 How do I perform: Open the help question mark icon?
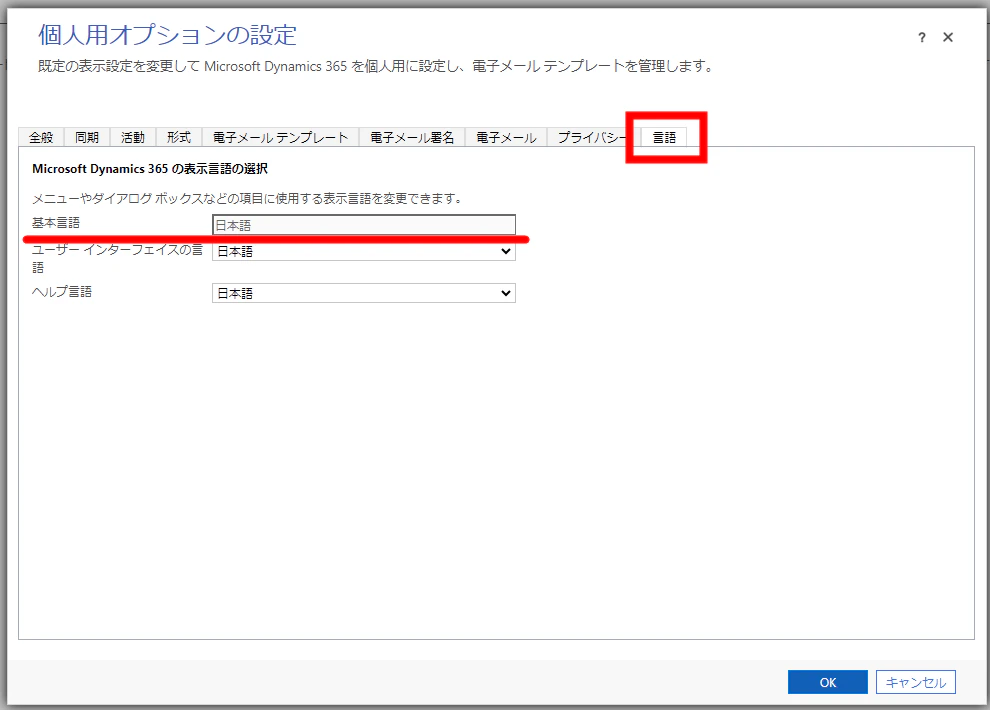(922, 38)
